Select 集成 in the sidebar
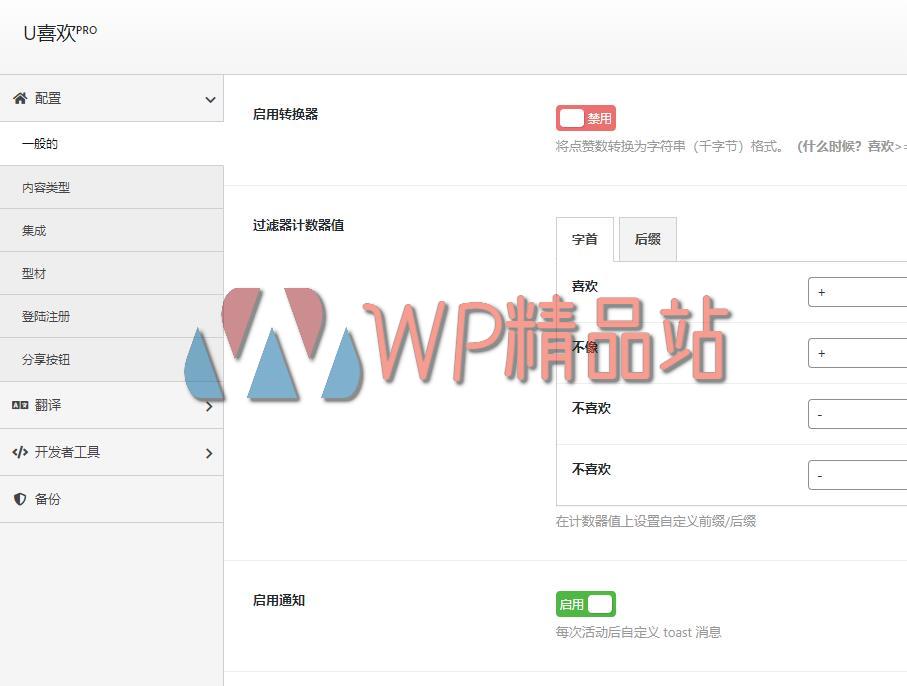 tap(34, 230)
